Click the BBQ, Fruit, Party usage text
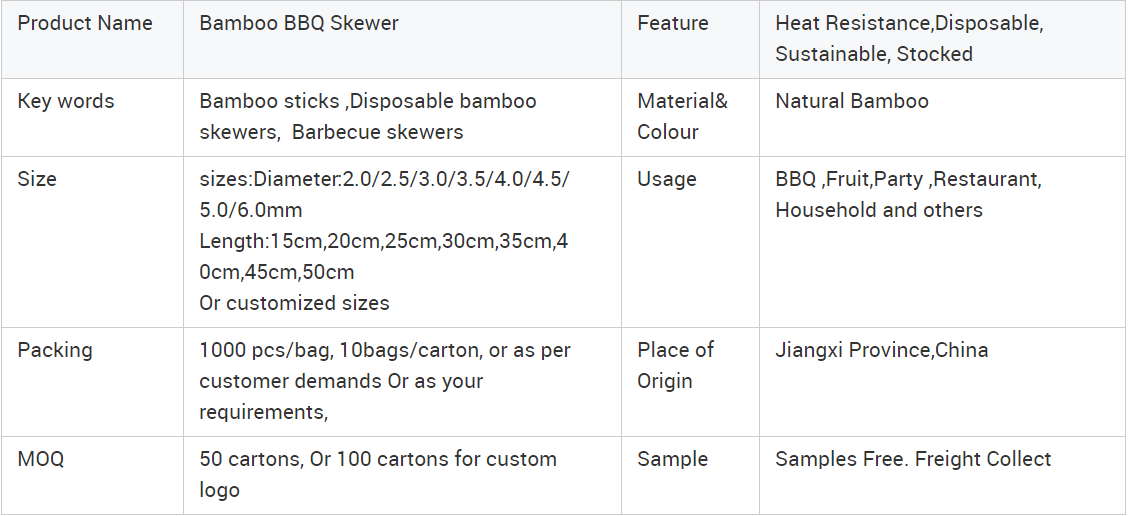This screenshot has width=1129, height=516. click(909, 194)
